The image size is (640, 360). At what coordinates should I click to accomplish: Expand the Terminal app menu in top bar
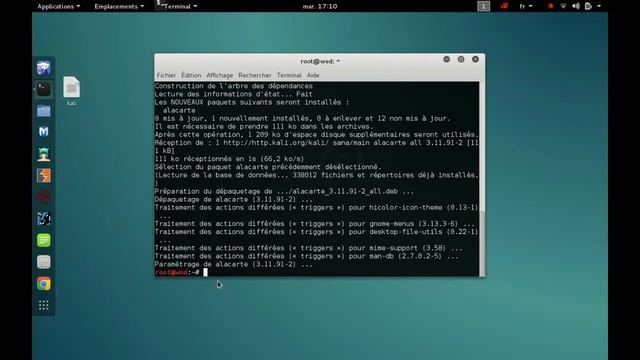[177, 6]
